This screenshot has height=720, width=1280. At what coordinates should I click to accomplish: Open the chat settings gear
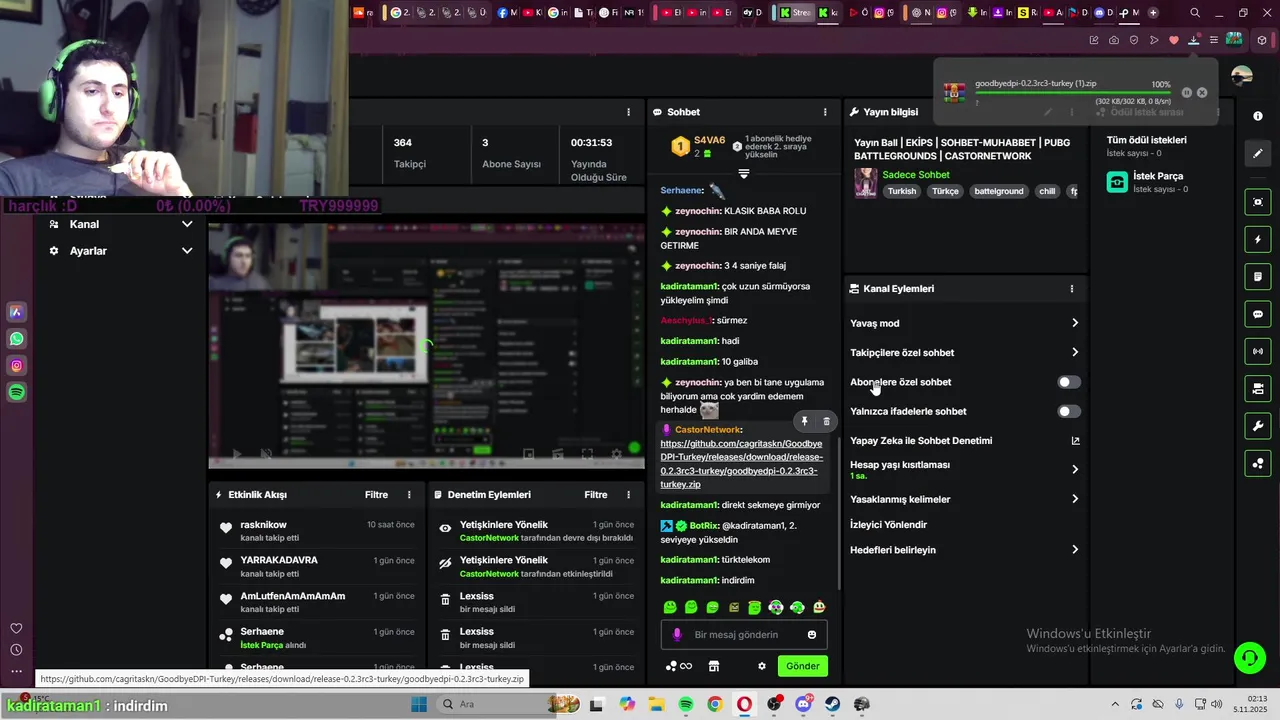[x=762, y=666]
